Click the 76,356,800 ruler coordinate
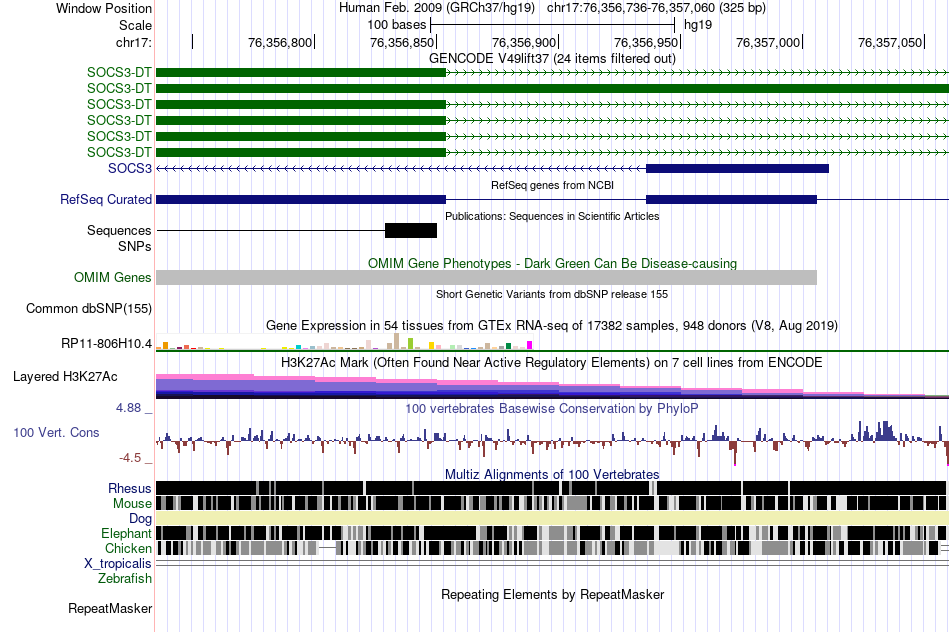Screen dimensions: 950x632 tap(280, 42)
